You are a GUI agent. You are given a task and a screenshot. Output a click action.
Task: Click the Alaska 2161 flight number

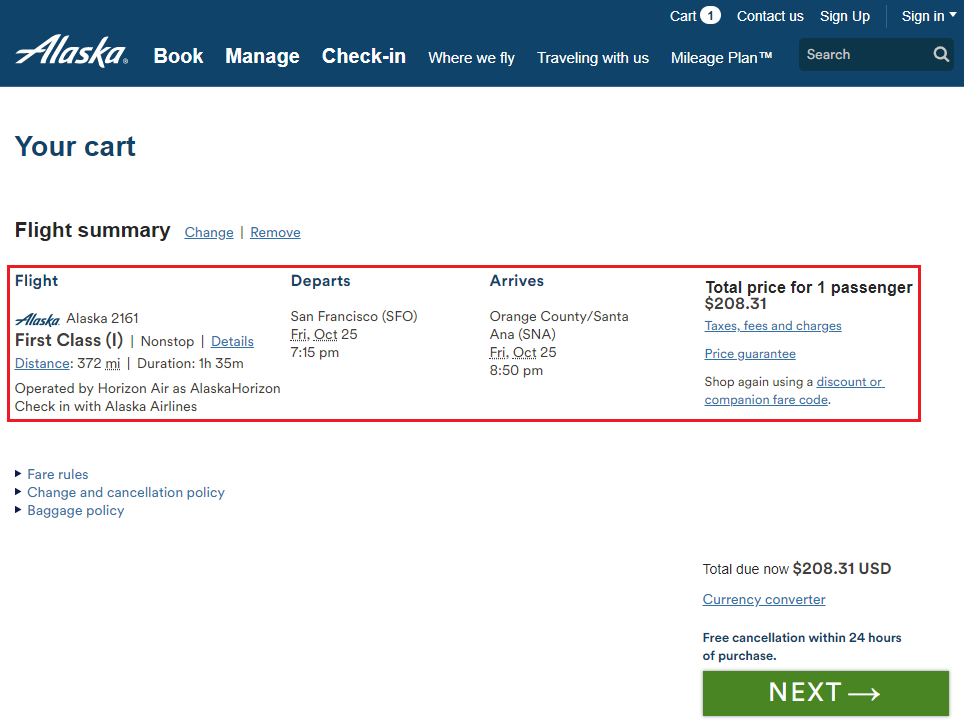pyautogui.click(x=103, y=318)
